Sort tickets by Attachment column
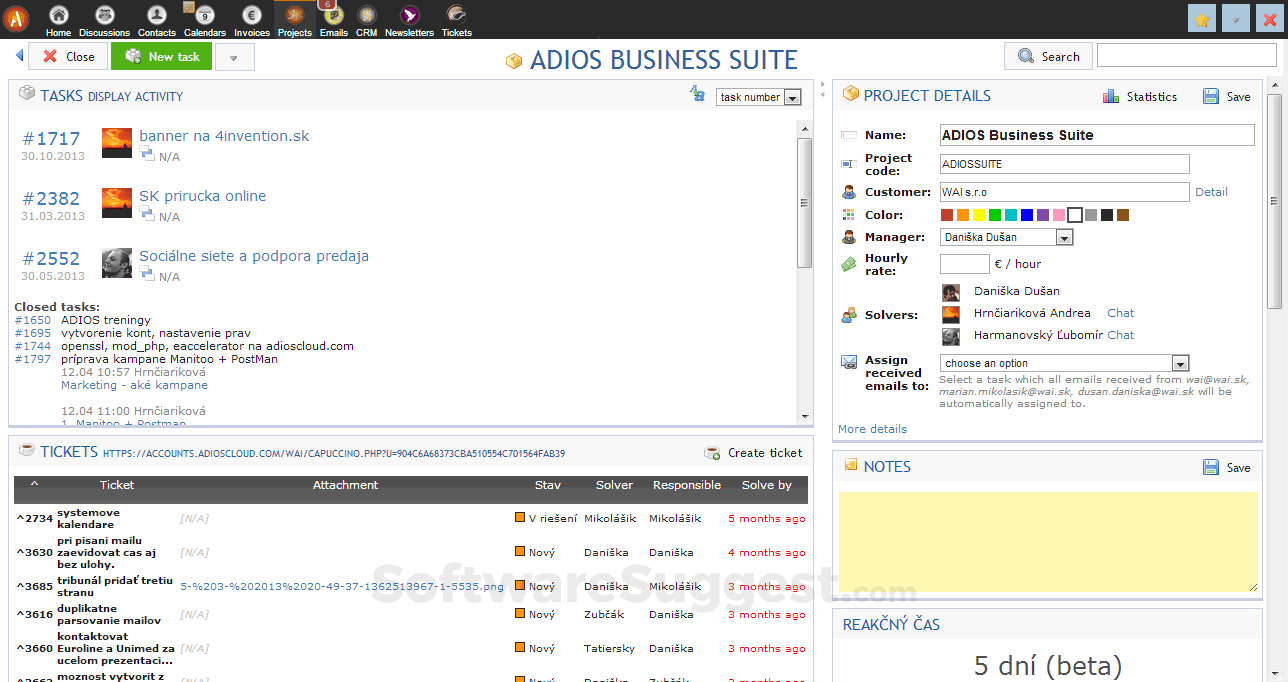 pyautogui.click(x=345, y=485)
